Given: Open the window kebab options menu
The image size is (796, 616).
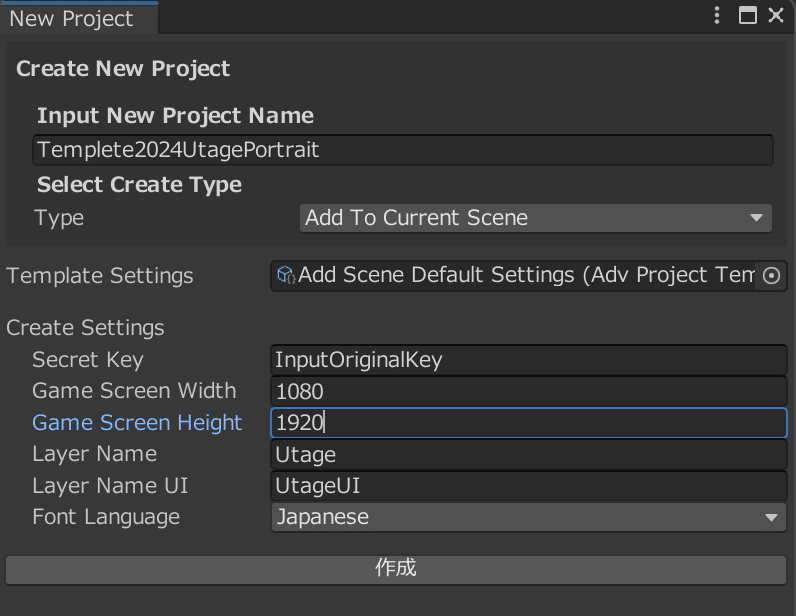Looking at the screenshot, I should click(717, 15).
